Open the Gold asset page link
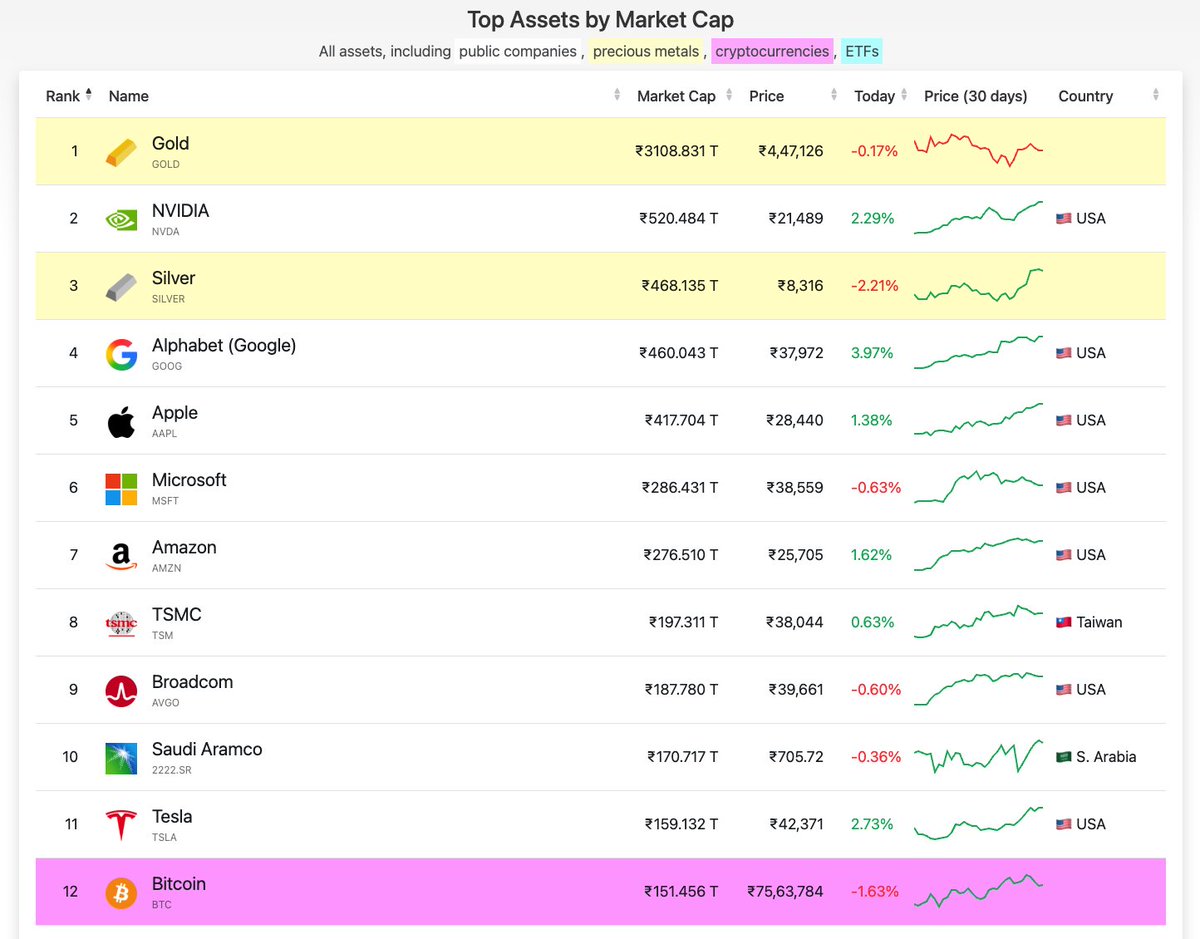Image resolution: width=1200 pixels, height=939 pixels. point(170,143)
